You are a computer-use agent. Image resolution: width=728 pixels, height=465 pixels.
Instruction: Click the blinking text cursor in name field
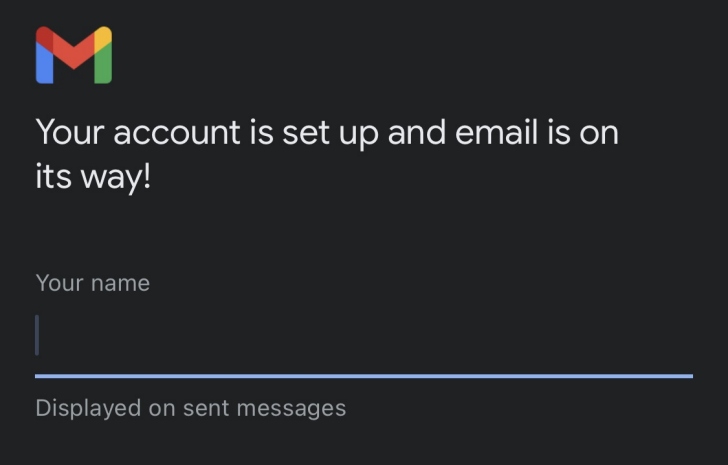point(37,335)
